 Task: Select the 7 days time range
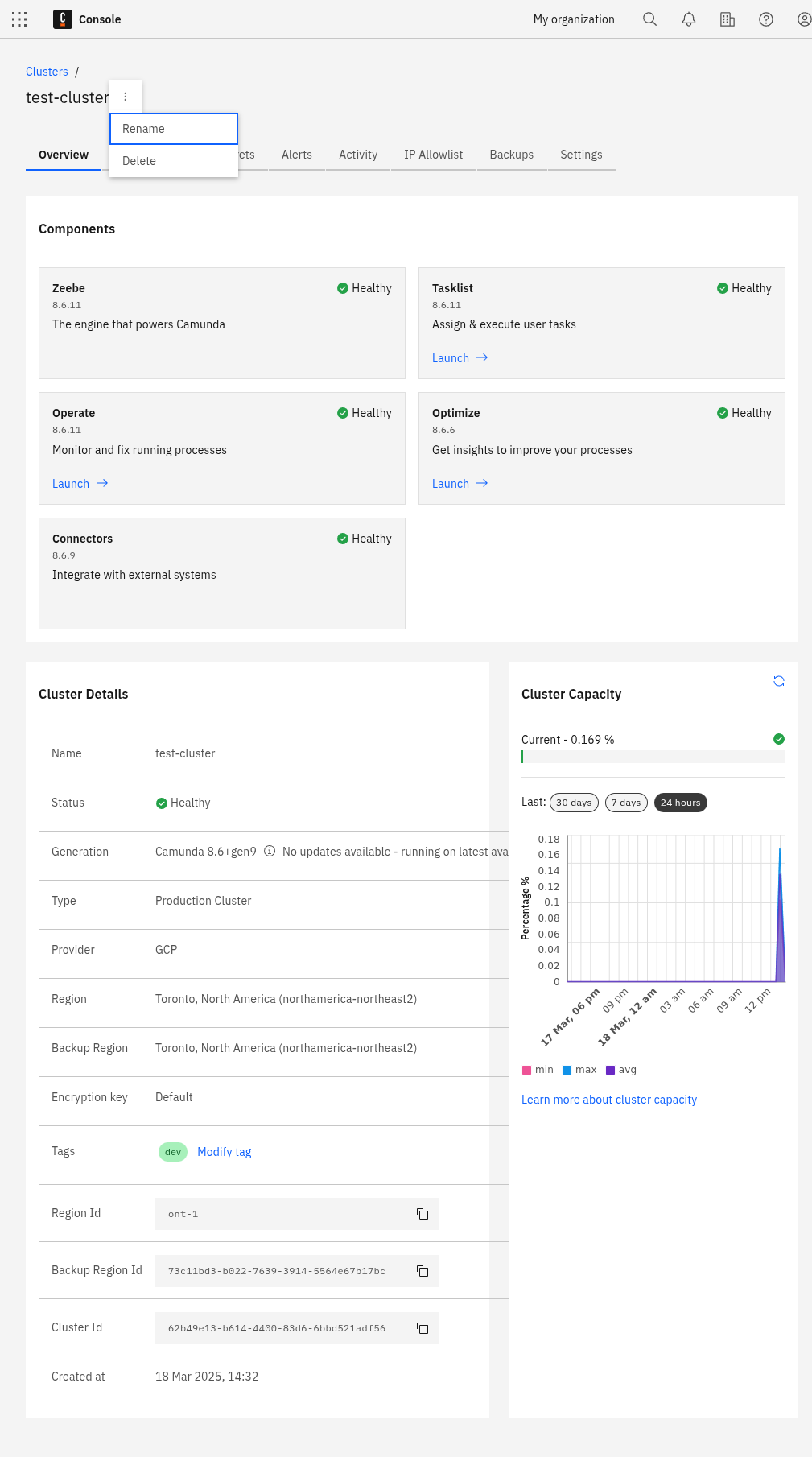[625, 803]
